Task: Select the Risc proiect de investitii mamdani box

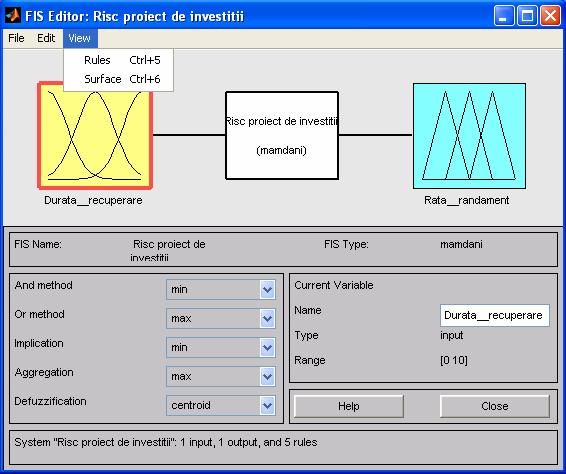Action: point(282,135)
